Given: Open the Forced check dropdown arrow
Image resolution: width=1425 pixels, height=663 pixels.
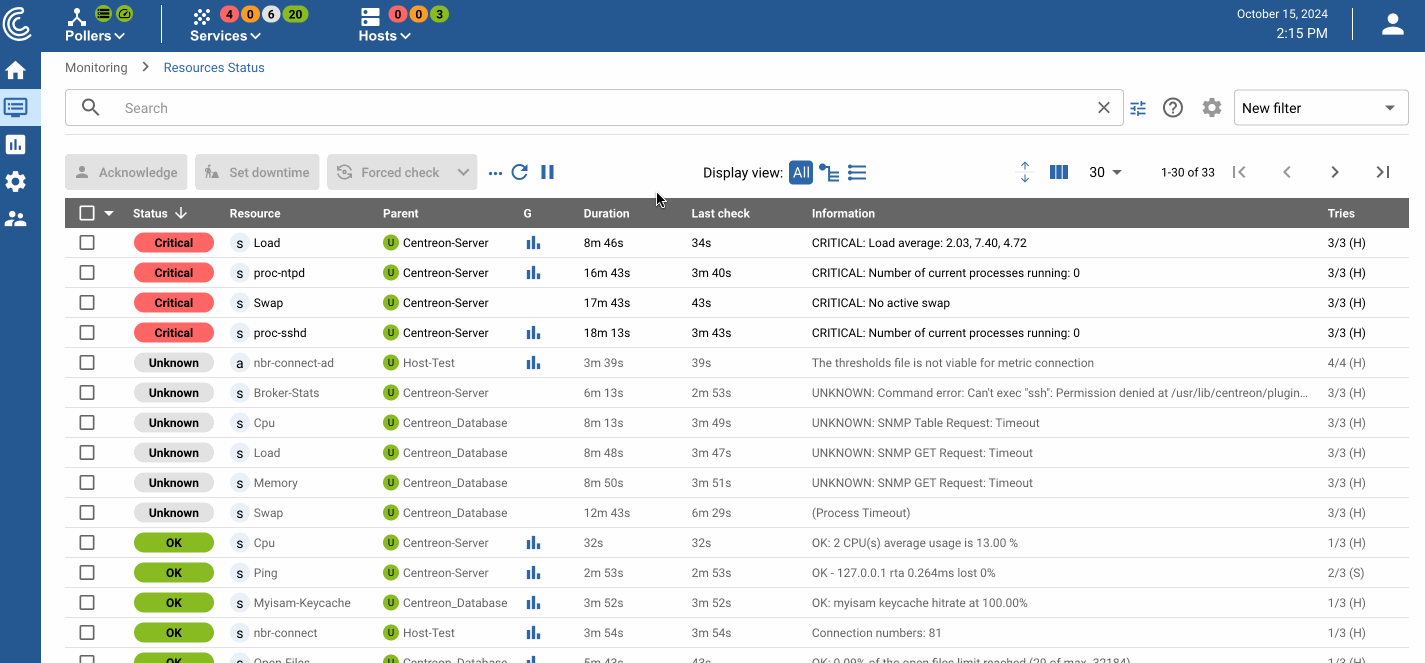Looking at the screenshot, I should (463, 172).
